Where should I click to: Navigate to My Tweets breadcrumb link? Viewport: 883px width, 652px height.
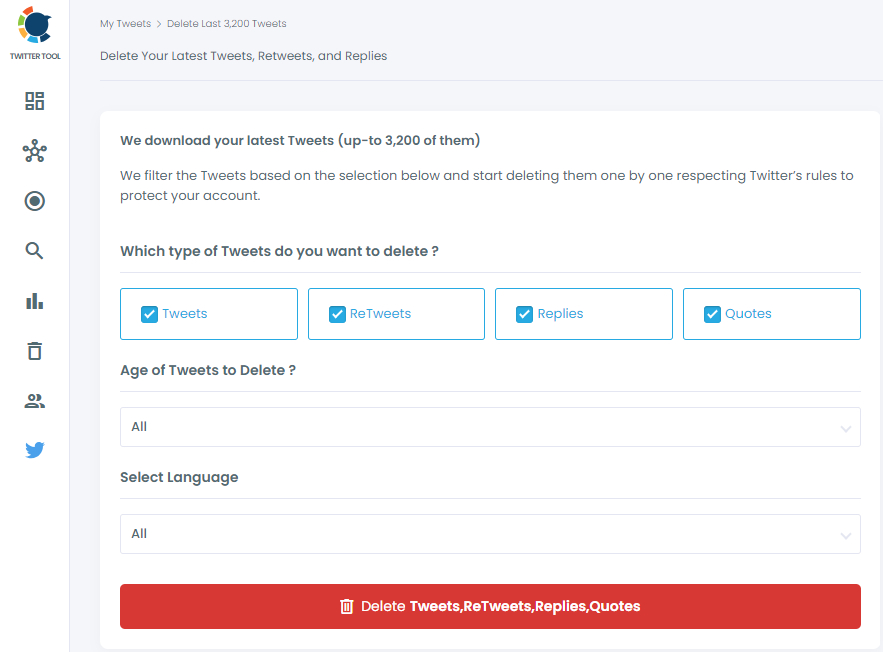click(125, 23)
